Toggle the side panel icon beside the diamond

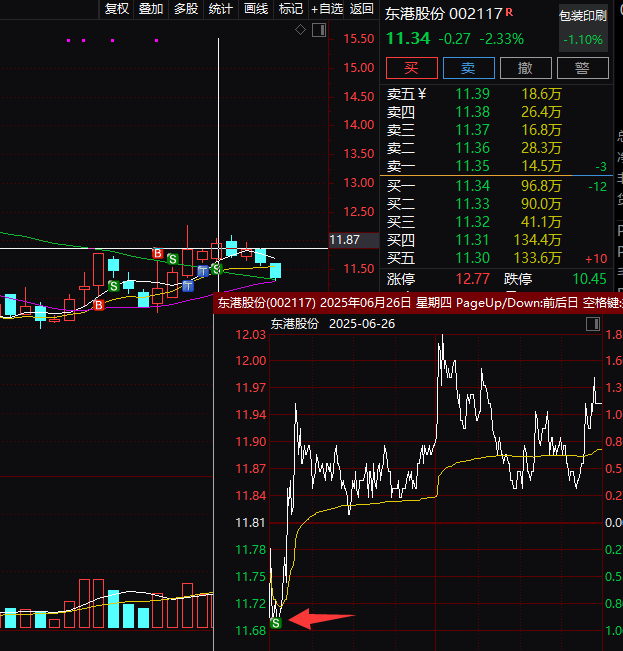click(319, 30)
